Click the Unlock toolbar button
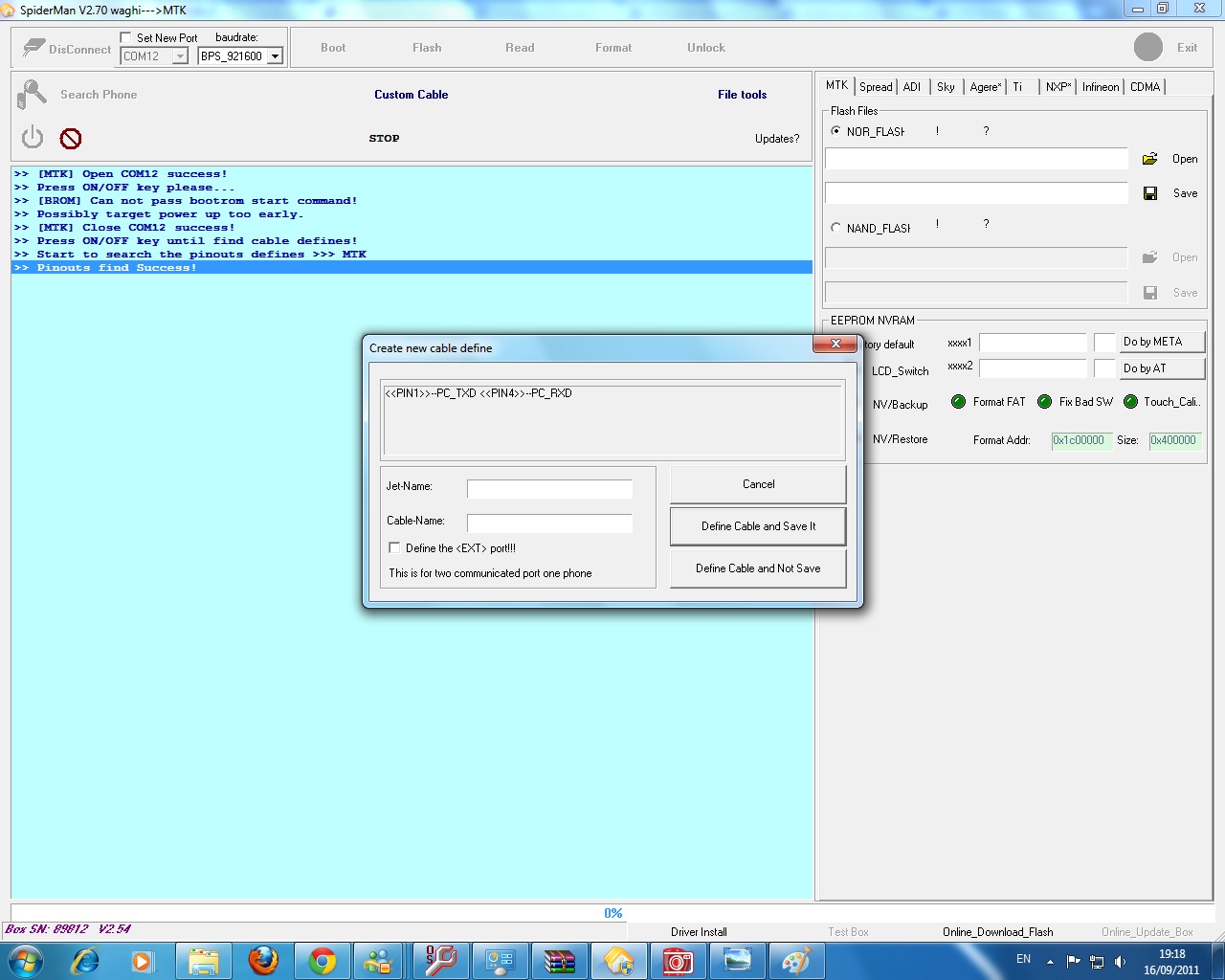 tap(706, 48)
